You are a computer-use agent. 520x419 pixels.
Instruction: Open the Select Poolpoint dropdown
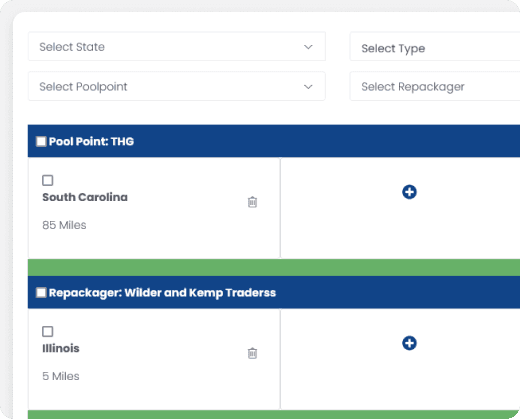point(177,86)
